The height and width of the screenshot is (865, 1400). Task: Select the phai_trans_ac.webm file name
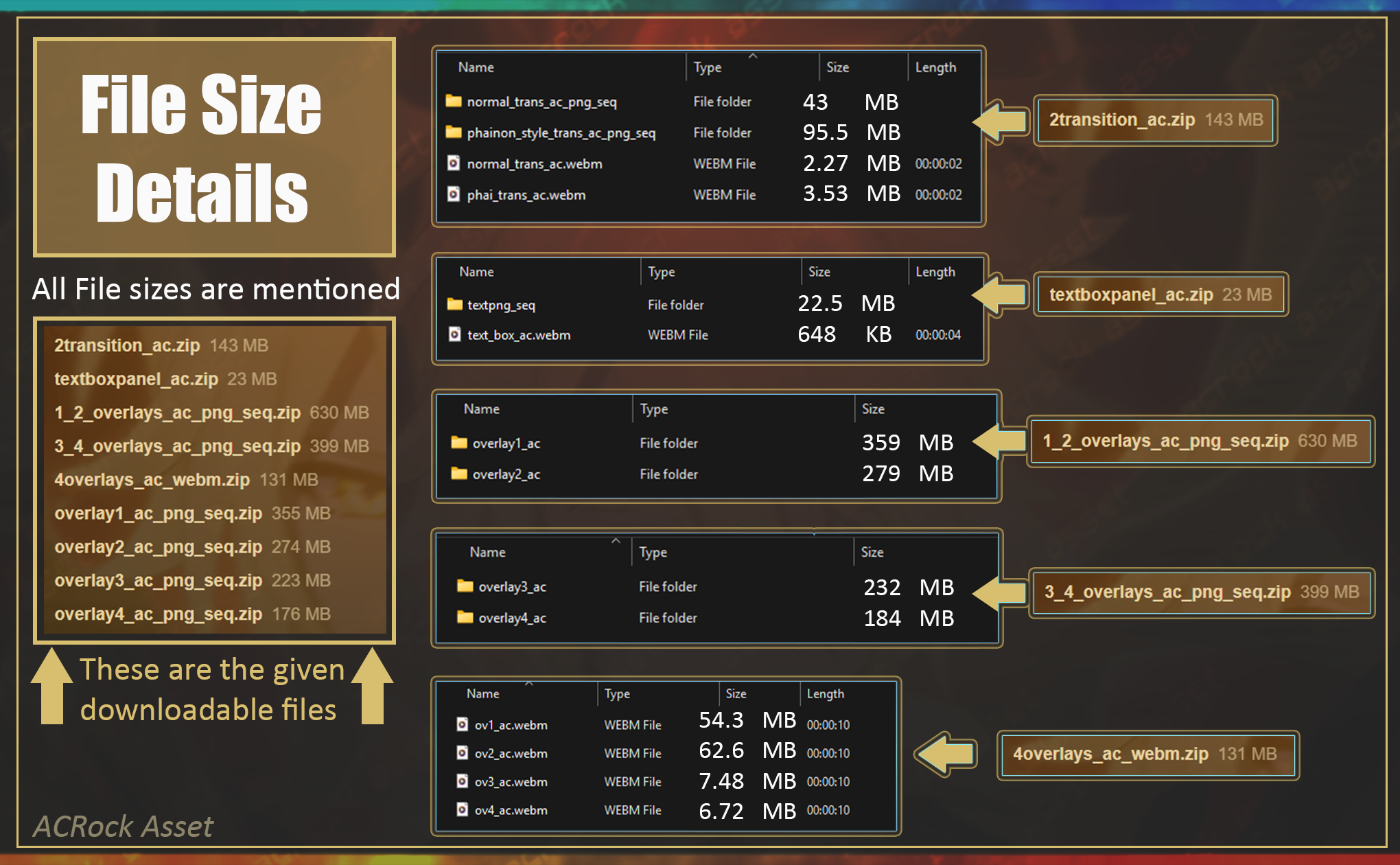pos(526,195)
